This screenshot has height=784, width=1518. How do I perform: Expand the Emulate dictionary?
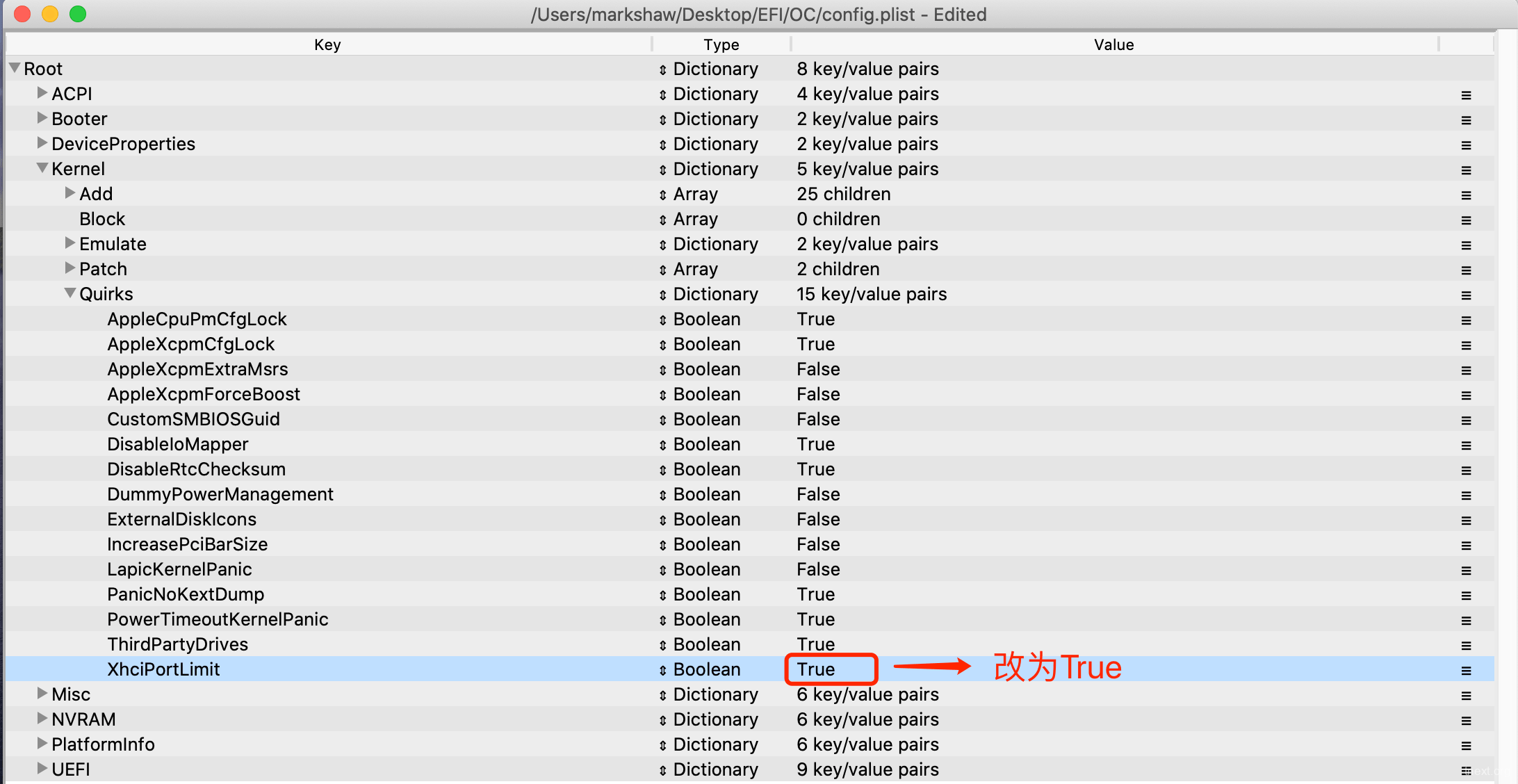coord(70,243)
